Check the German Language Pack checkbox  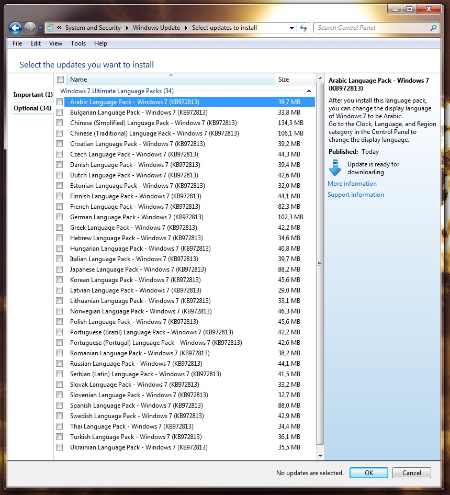60,217
